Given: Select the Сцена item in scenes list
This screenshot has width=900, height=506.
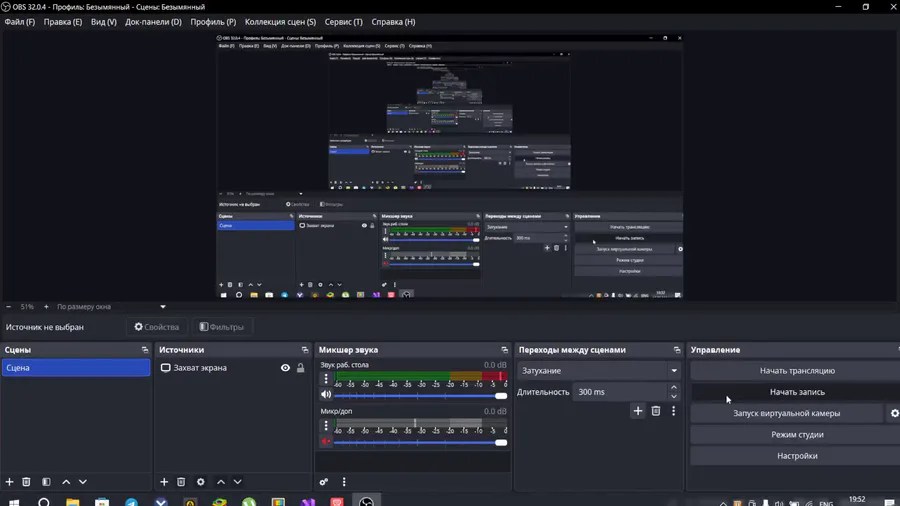Looking at the screenshot, I should pyautogui.click(x=76, y=368).
